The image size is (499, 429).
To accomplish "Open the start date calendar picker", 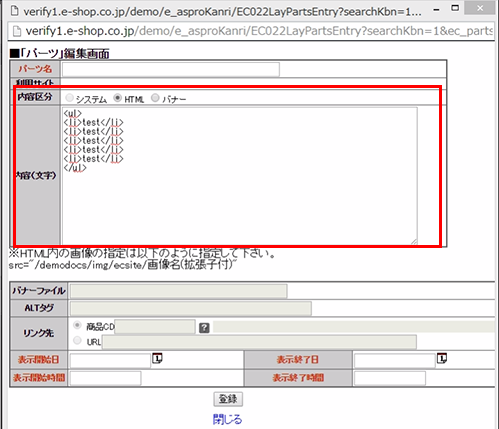I will tap(157, 358).
